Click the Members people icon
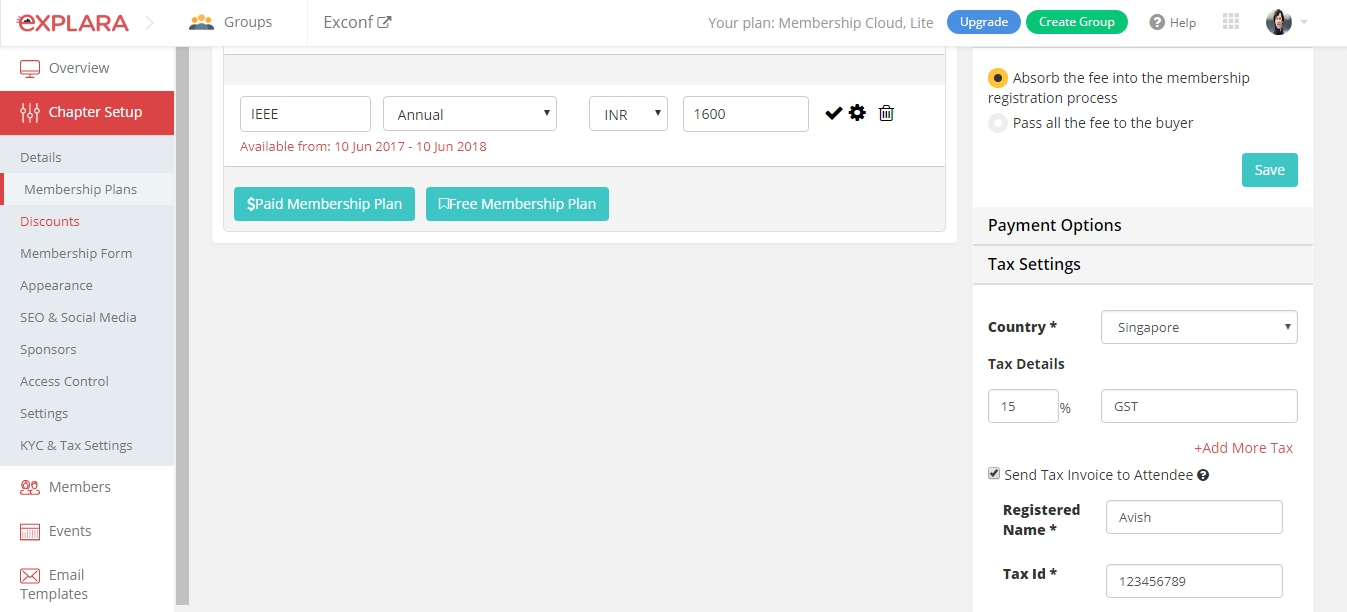The height and width of the screenshot is (612, 1347). [30, 487]
